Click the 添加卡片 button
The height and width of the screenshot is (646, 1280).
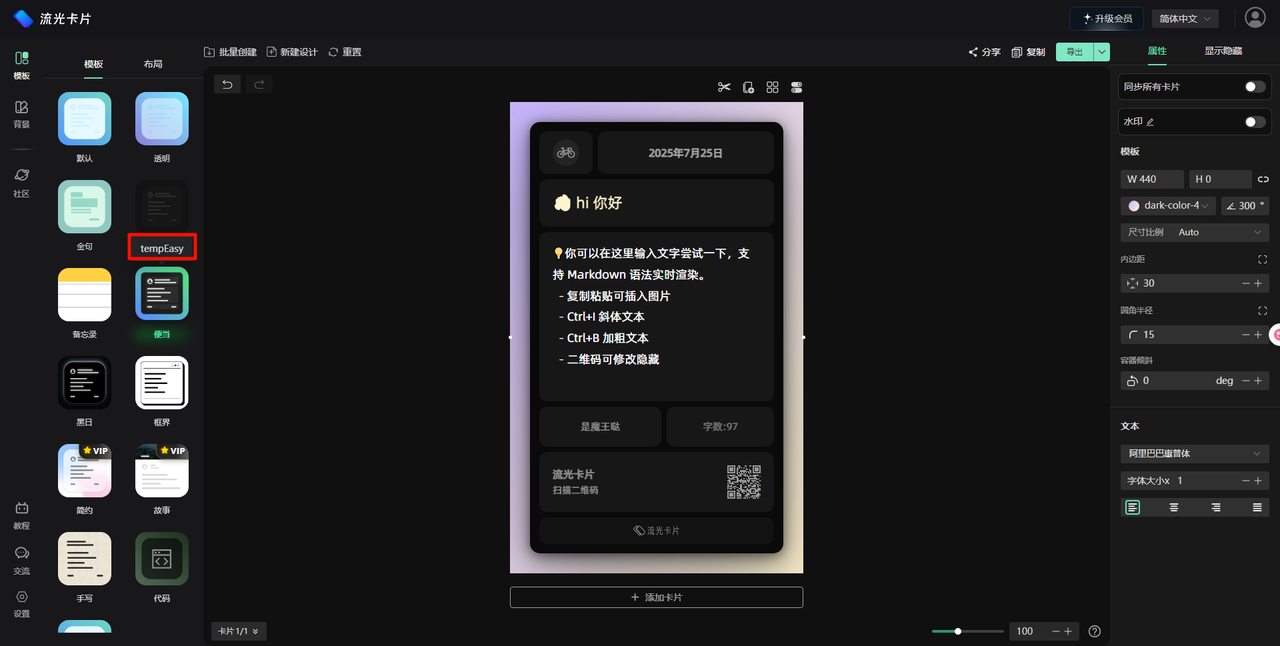[656, 597]
